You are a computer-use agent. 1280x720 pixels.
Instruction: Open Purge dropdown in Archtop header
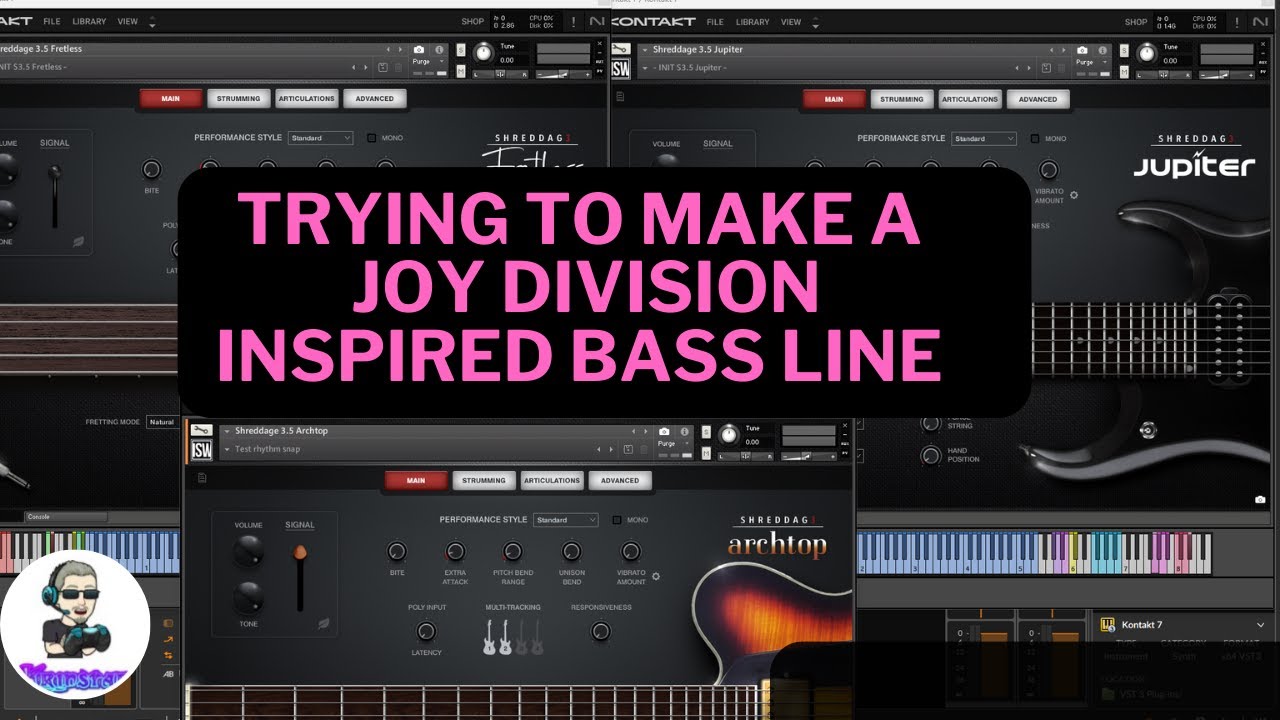pos(675,443)
